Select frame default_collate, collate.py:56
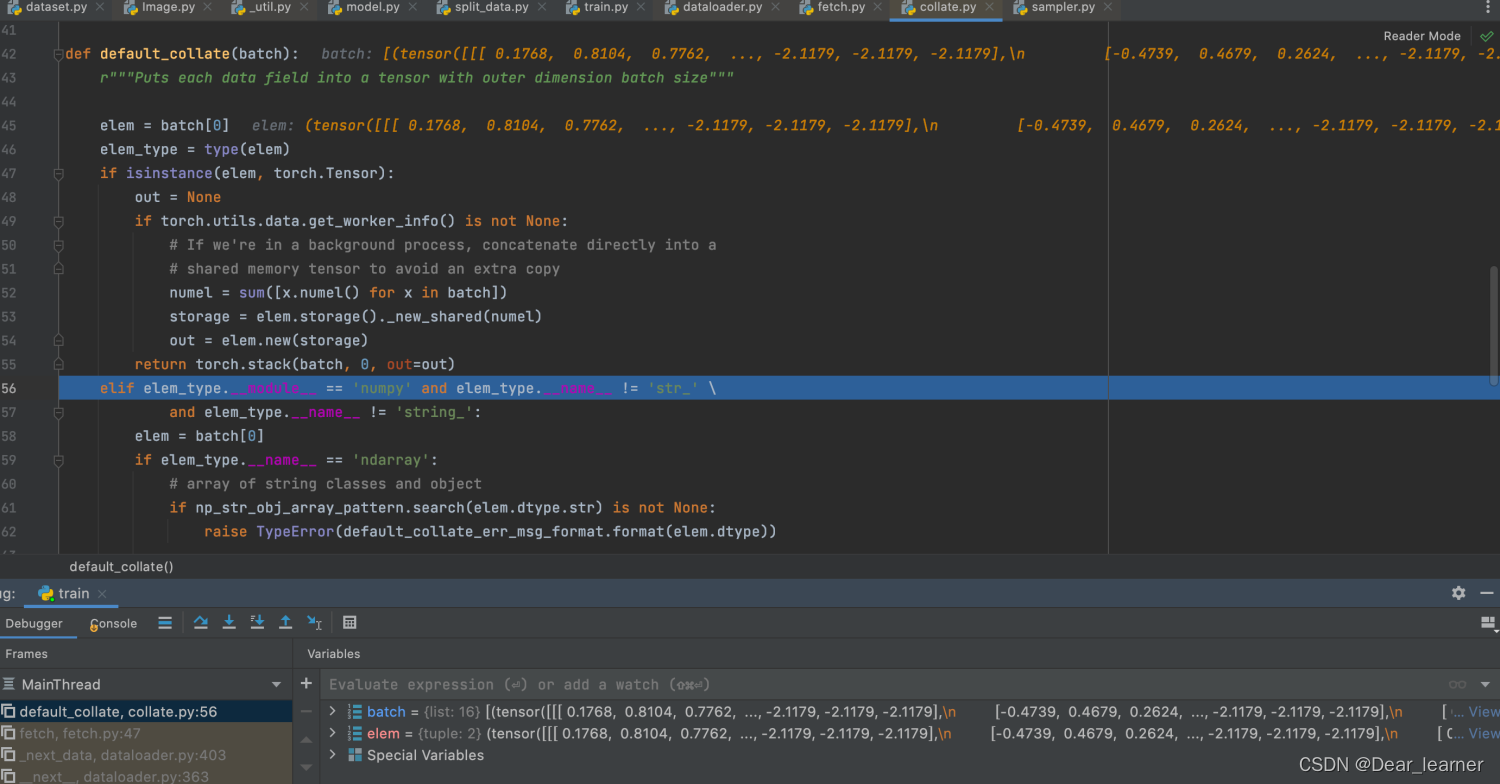 (x=146, y=712)
